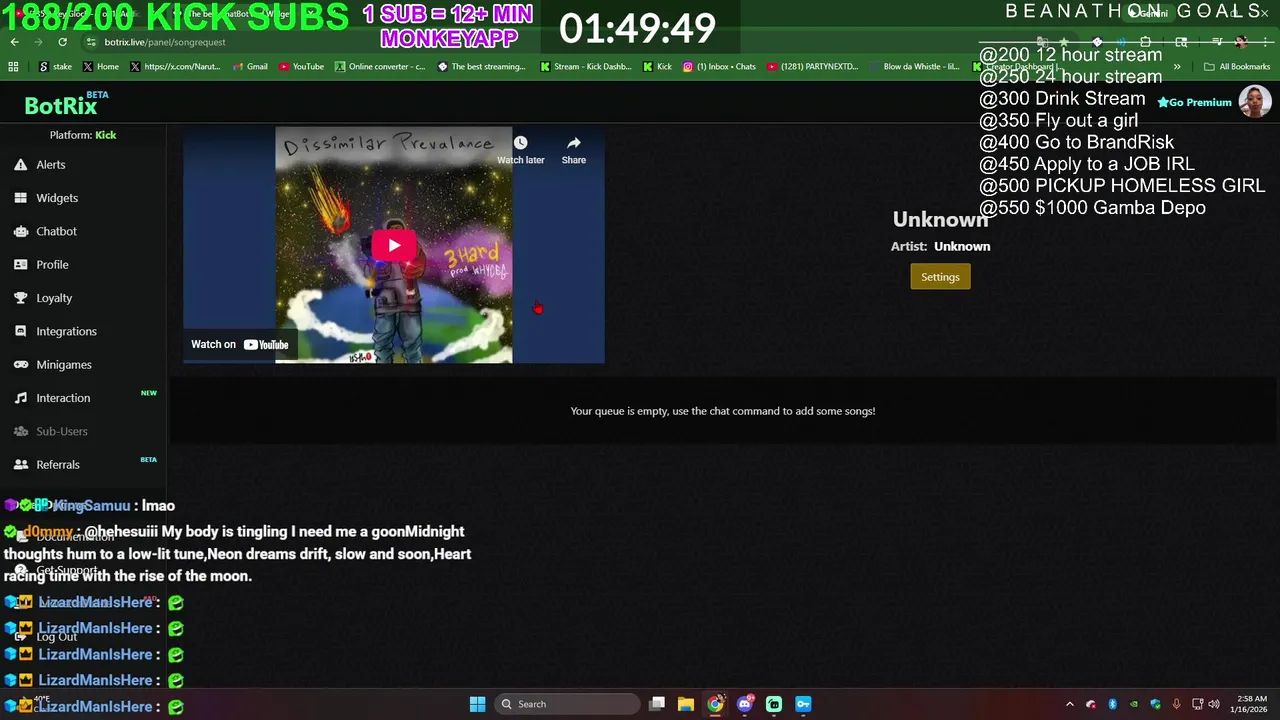
Task: Go back in the browser
Action: click(14, 42)
